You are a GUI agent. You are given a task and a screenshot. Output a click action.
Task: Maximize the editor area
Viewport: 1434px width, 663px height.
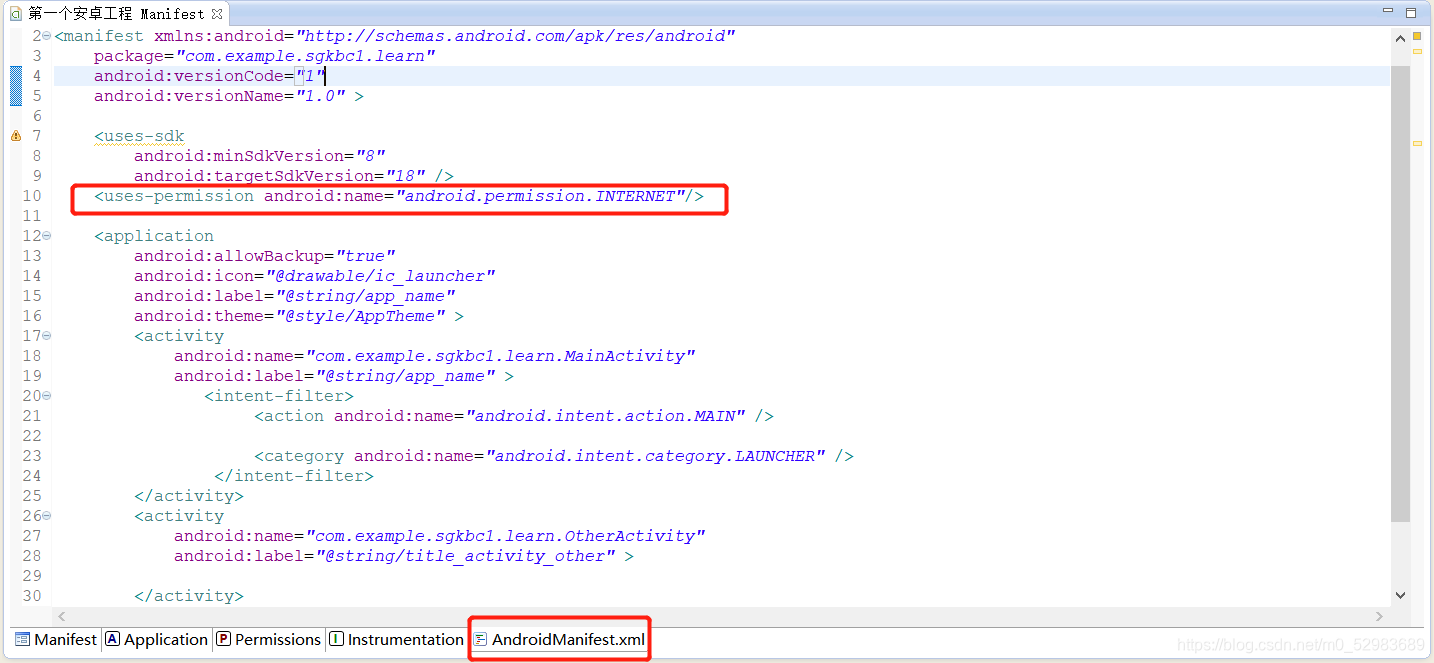[x=1412, y=11]
